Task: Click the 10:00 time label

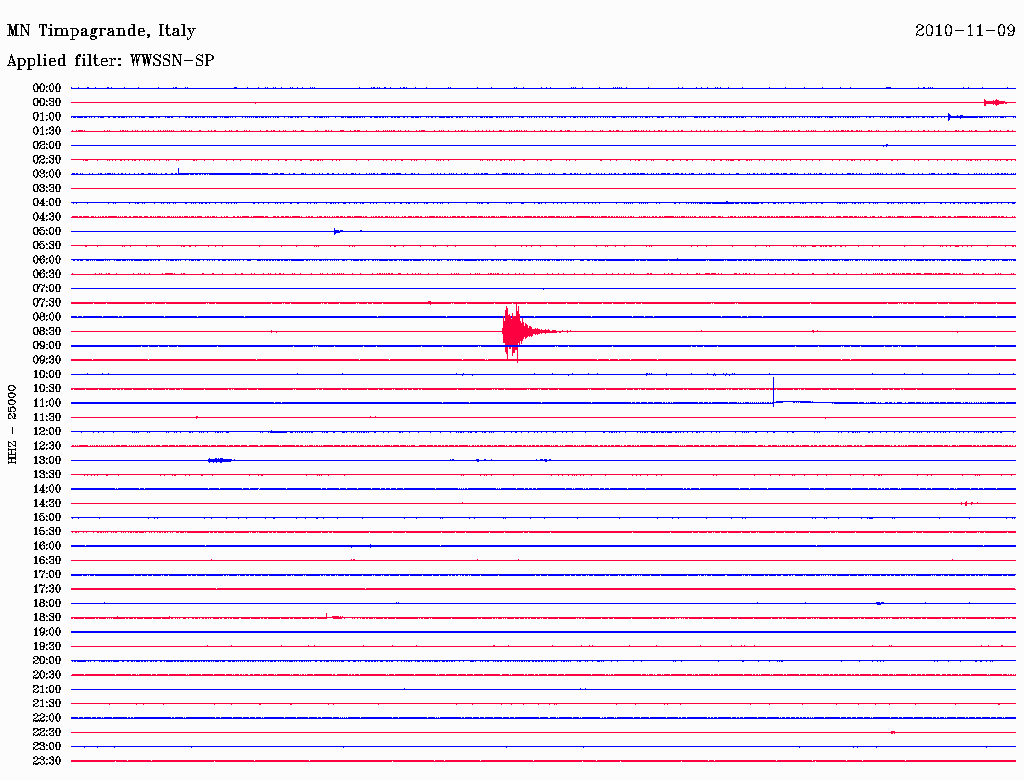Action: 47,374
